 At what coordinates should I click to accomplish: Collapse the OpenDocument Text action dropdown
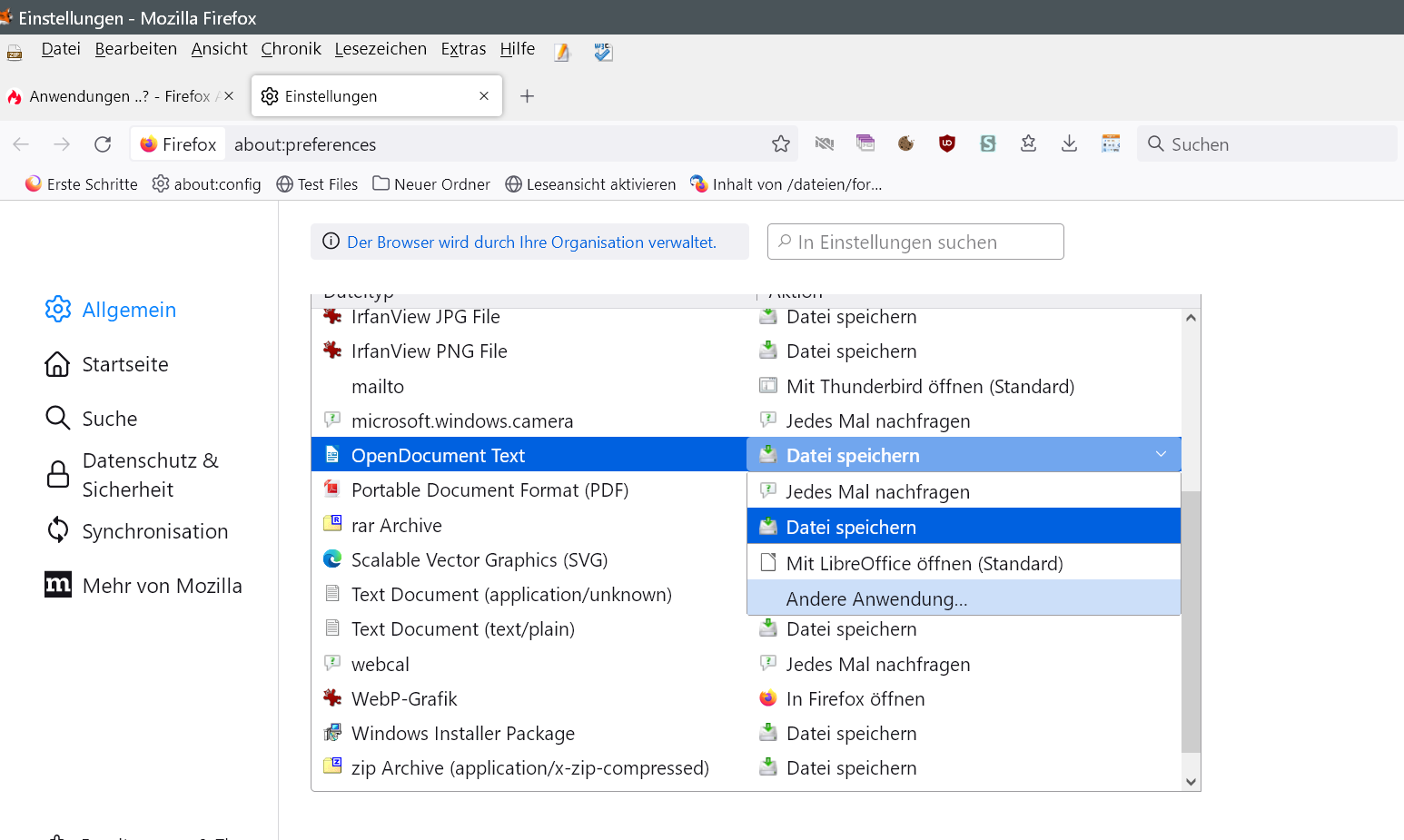1160,455
